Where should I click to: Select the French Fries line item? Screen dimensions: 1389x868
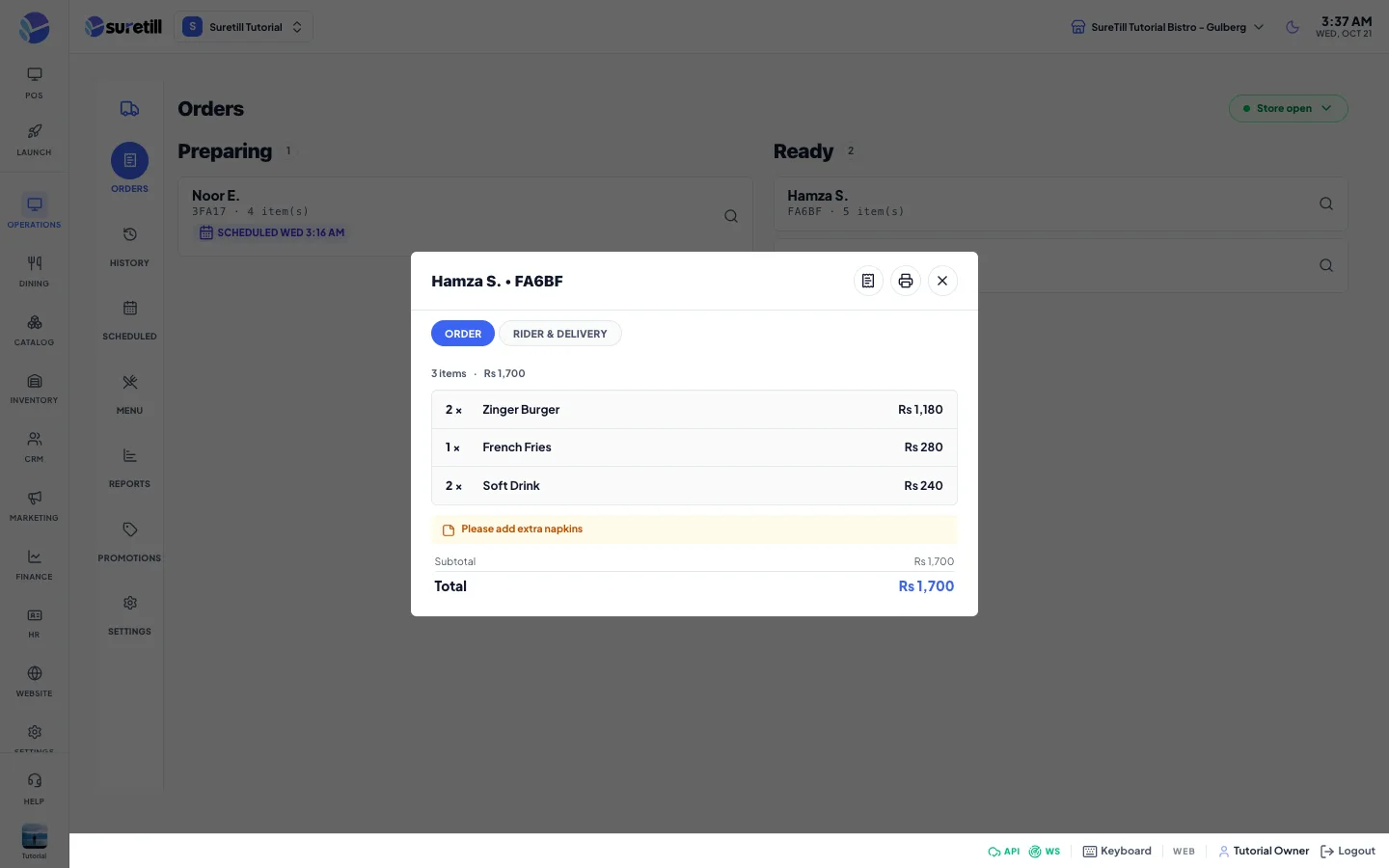[x=694, y=448]
